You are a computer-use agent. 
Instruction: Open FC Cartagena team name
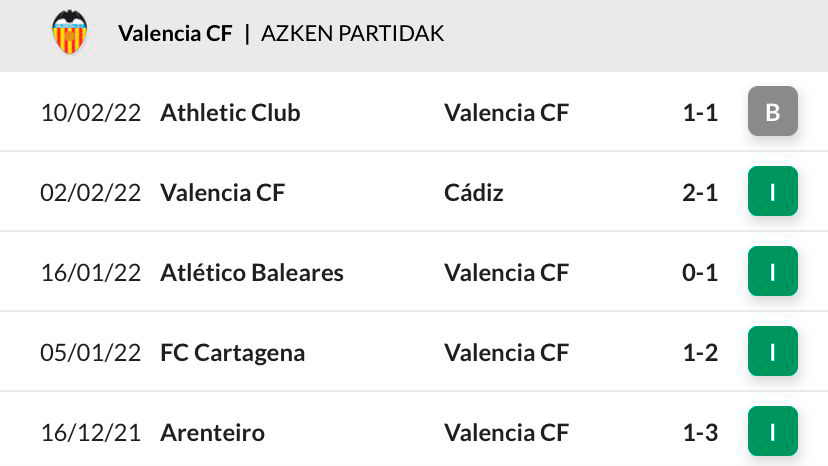pyautogui.click(x=232, y=353)
